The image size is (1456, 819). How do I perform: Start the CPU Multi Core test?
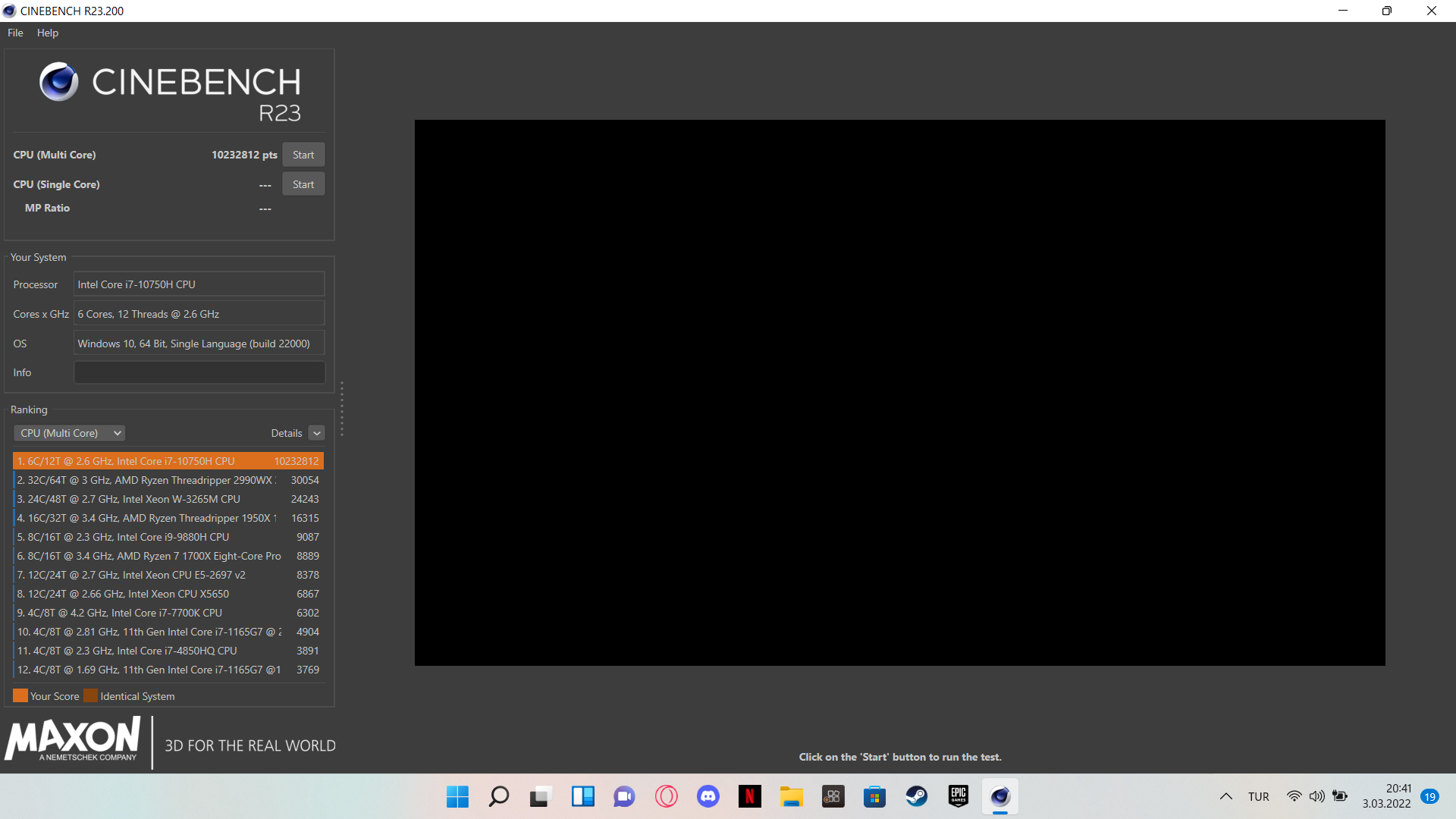coord(303,155)
